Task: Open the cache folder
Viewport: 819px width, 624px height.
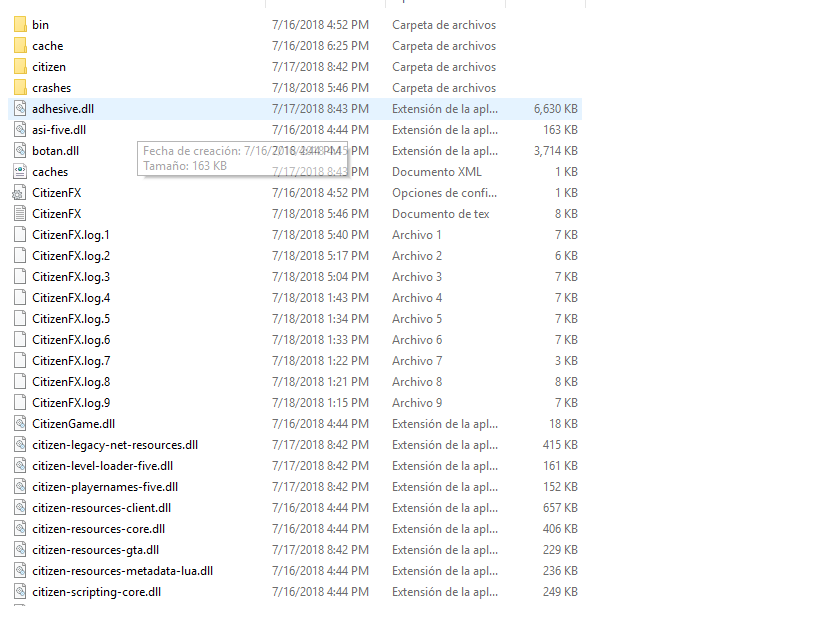Action: [44, 45]
